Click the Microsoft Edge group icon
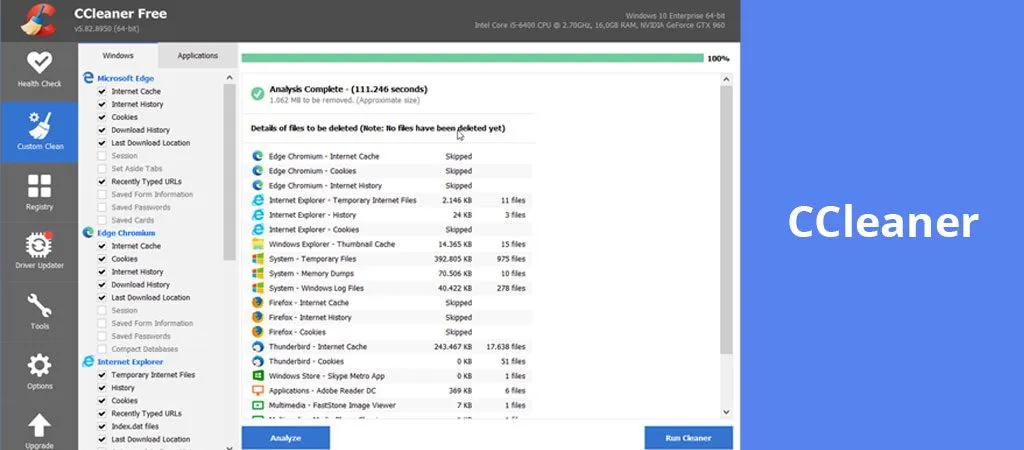This screenshot has width=1024, height=450. point(88,78)
